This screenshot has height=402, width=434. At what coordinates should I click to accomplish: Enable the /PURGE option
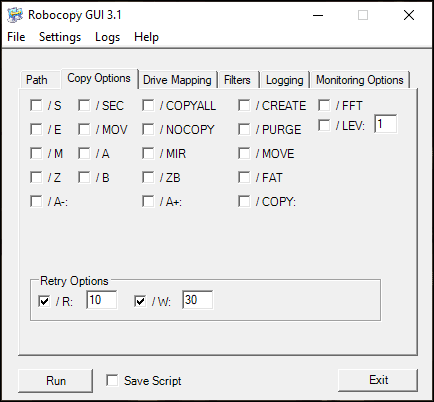tap(244, 130)
